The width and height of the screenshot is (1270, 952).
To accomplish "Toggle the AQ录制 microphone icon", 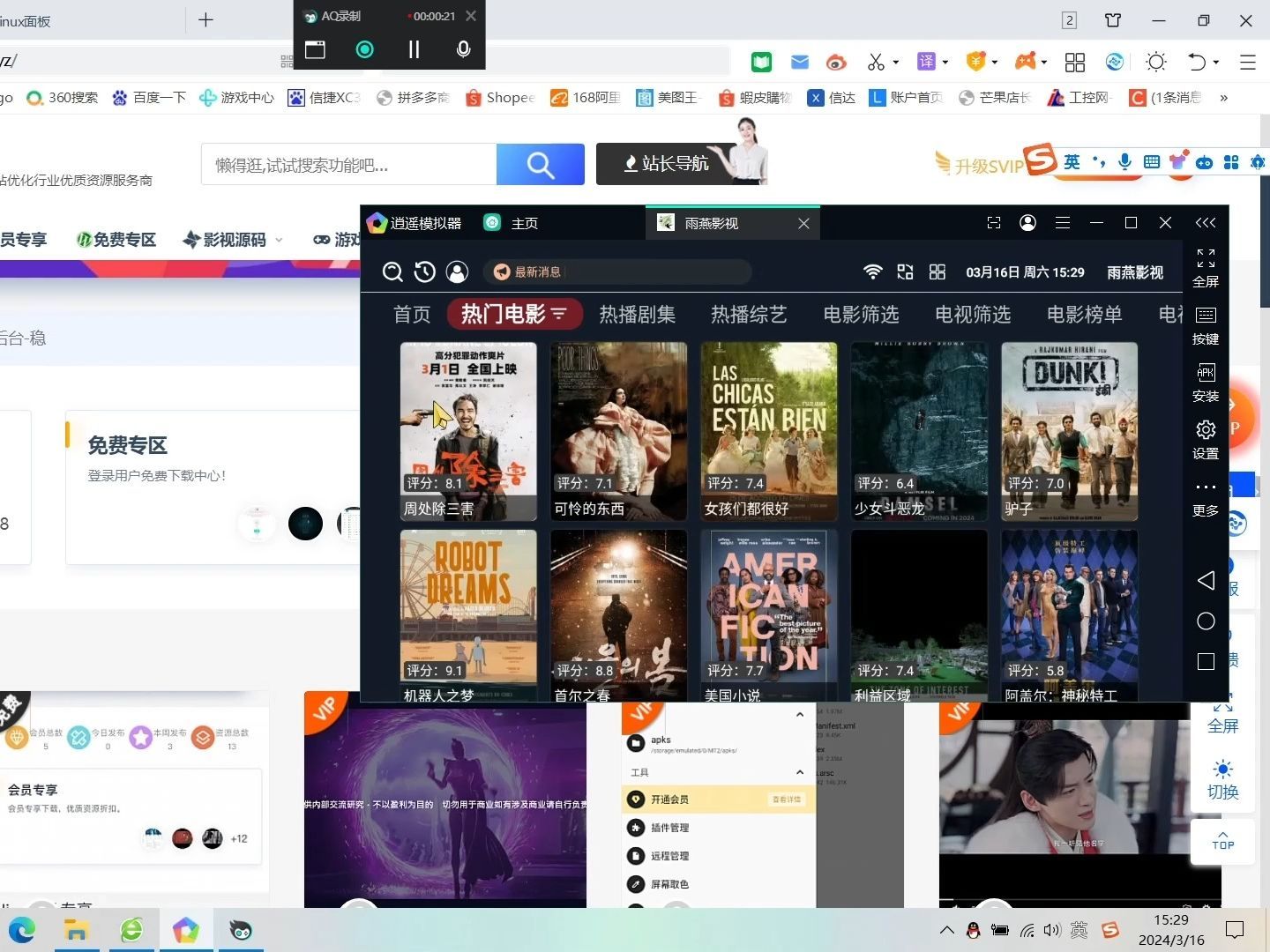I will pyautogui.click(x=463, y=49).
